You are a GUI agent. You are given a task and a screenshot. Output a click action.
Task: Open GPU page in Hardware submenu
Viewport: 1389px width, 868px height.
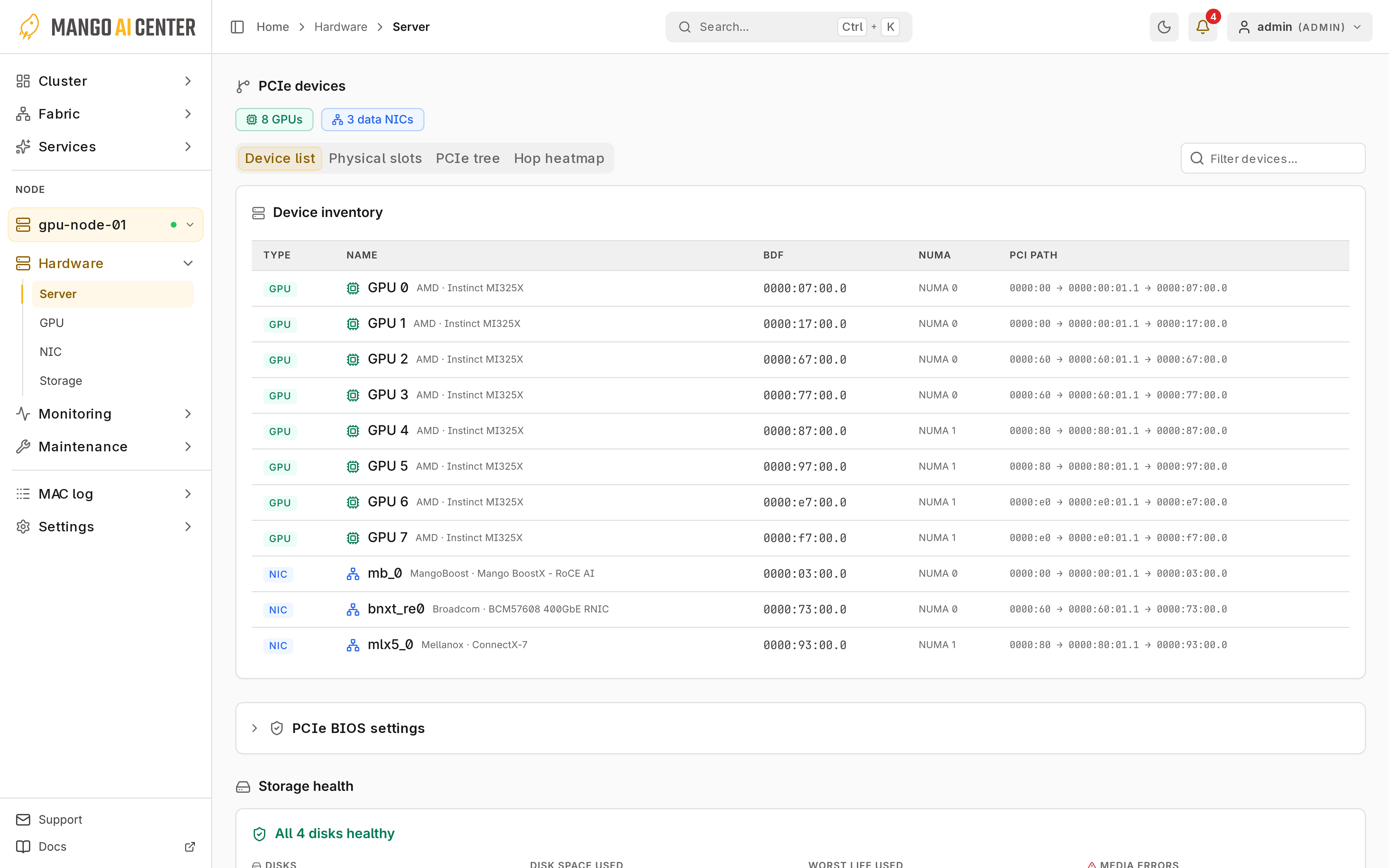point(113,323)
